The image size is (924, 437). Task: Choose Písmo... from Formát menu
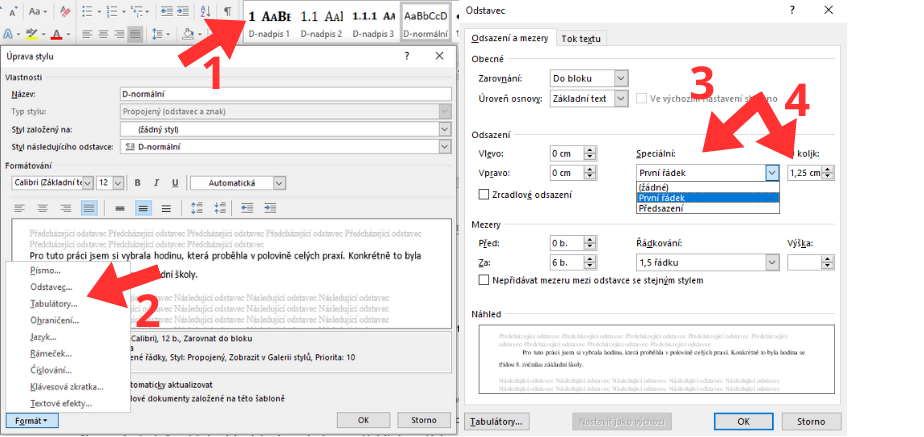(45, 271)
